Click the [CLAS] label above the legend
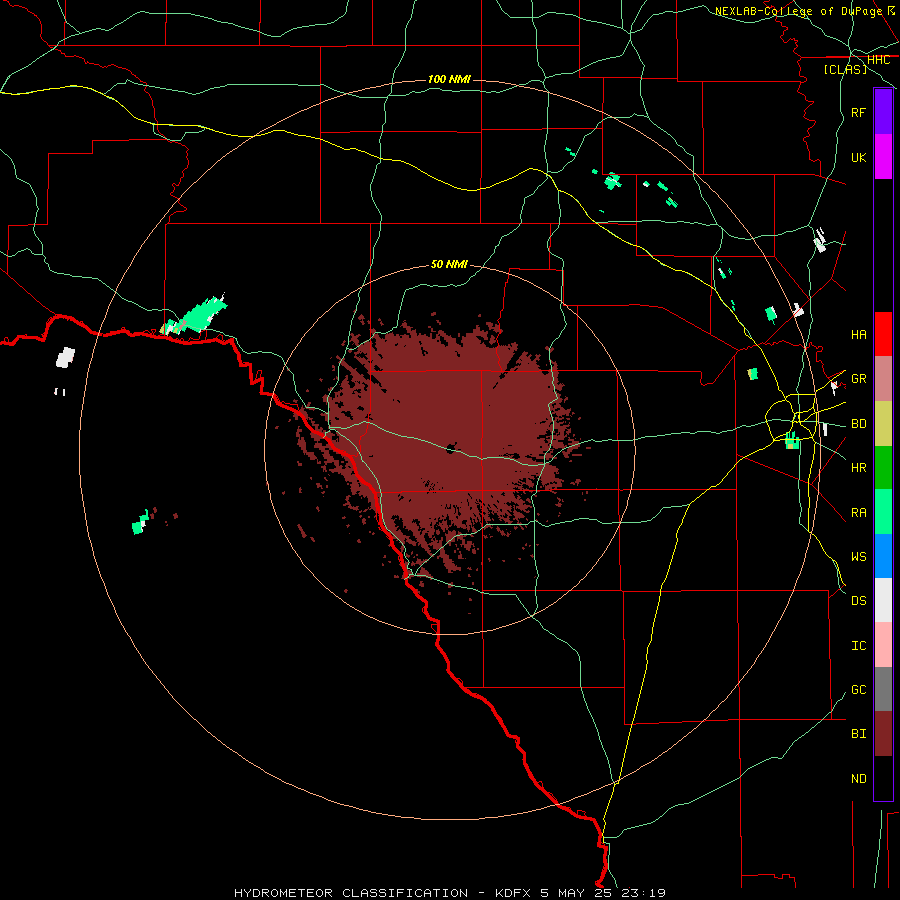Screen dimensions: 900x900 pyautogui.click(x=845, y=69)
